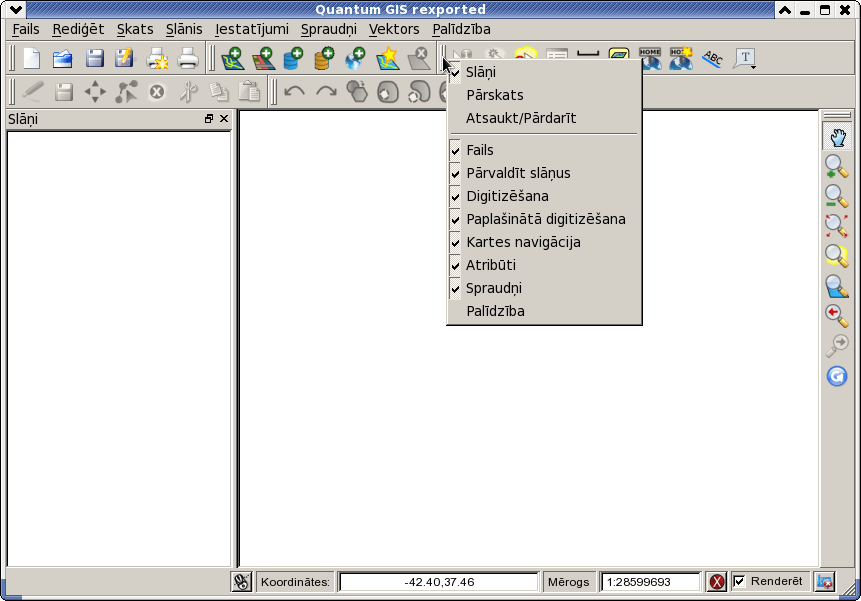Click the greyed Zoom next magnifier icon
Image resolution: width=861 pixels, height=601 pixels.
837,345
